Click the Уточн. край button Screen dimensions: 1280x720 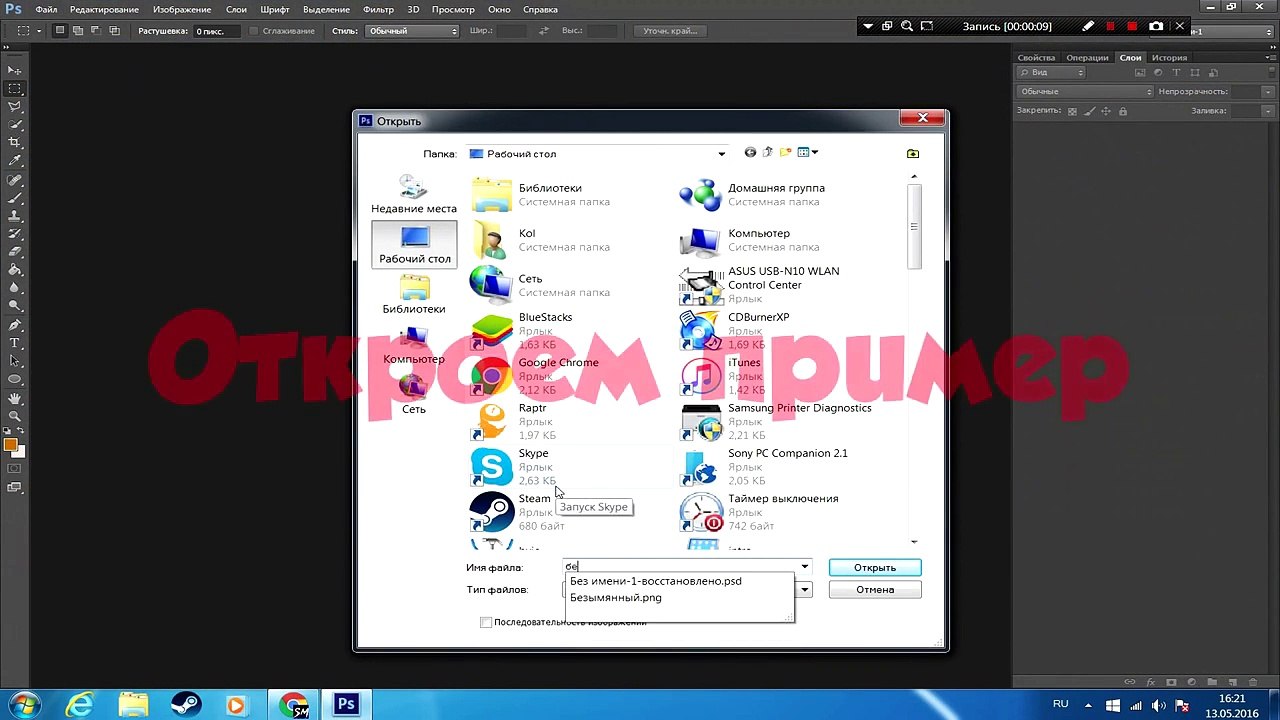670,31
